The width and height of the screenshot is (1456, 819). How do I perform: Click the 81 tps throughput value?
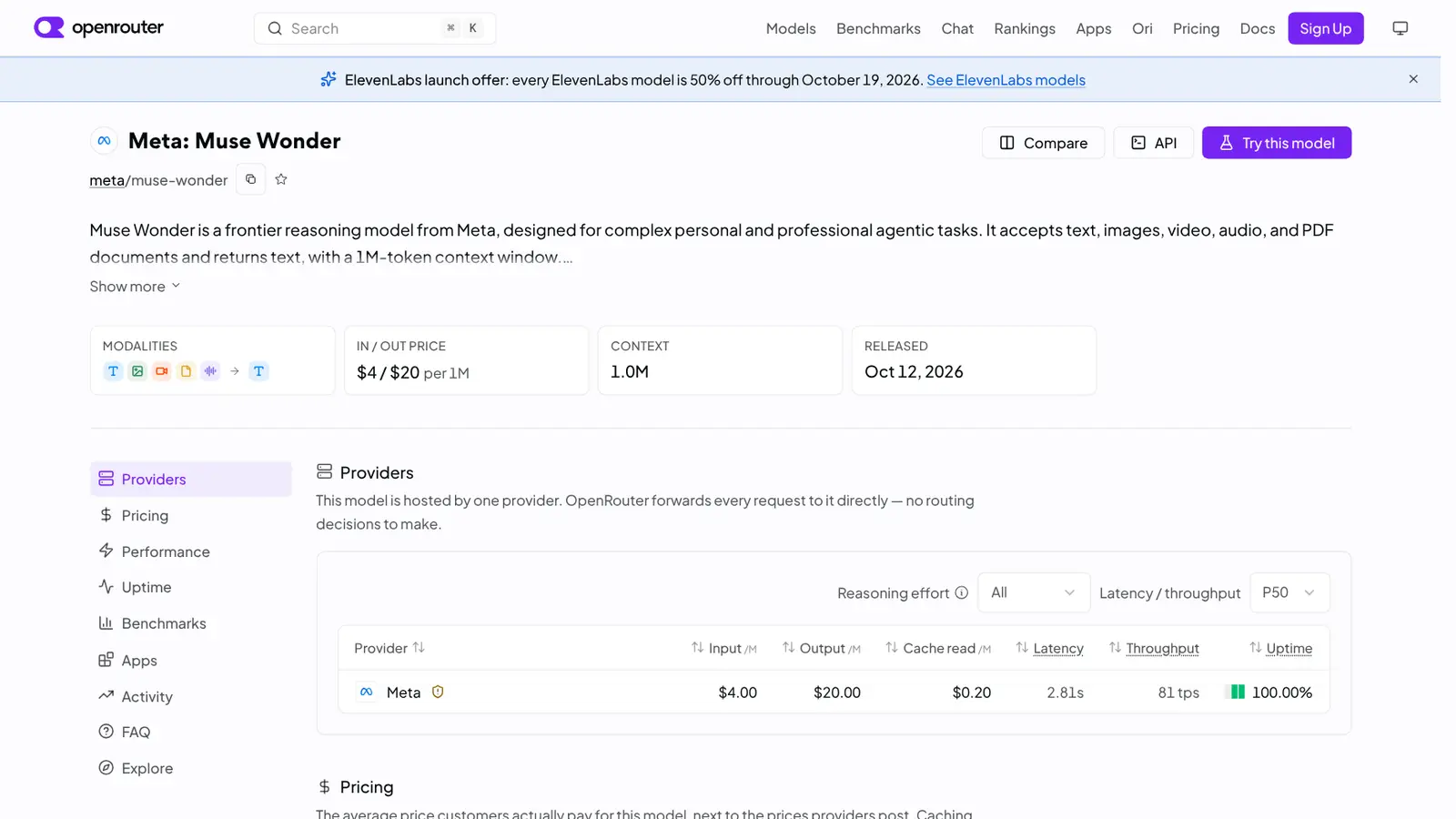point(1178,693)
